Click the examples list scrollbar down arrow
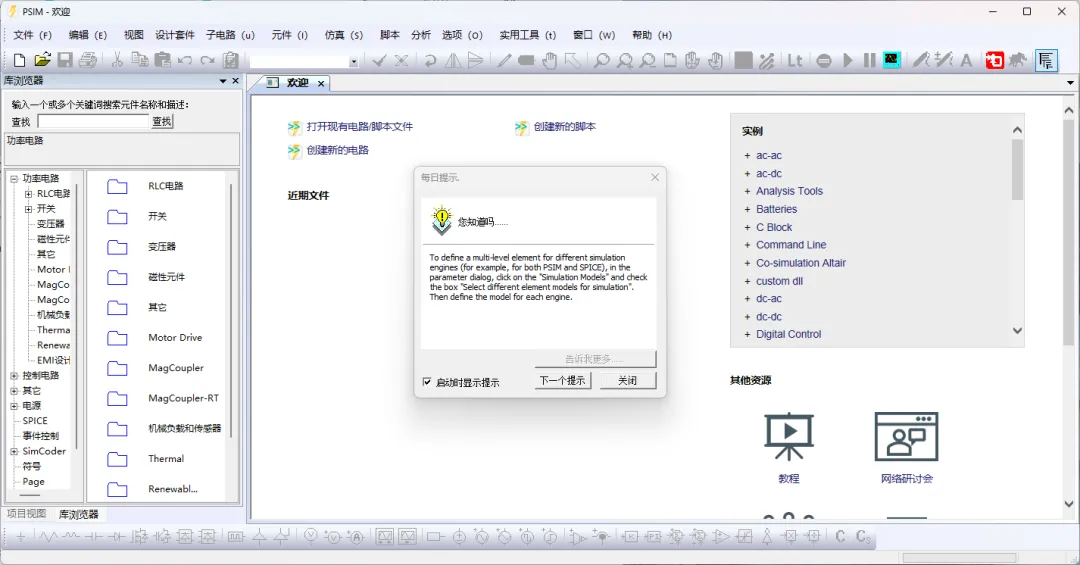This screenshot has width=1080, height=565. coord(1017,331)
